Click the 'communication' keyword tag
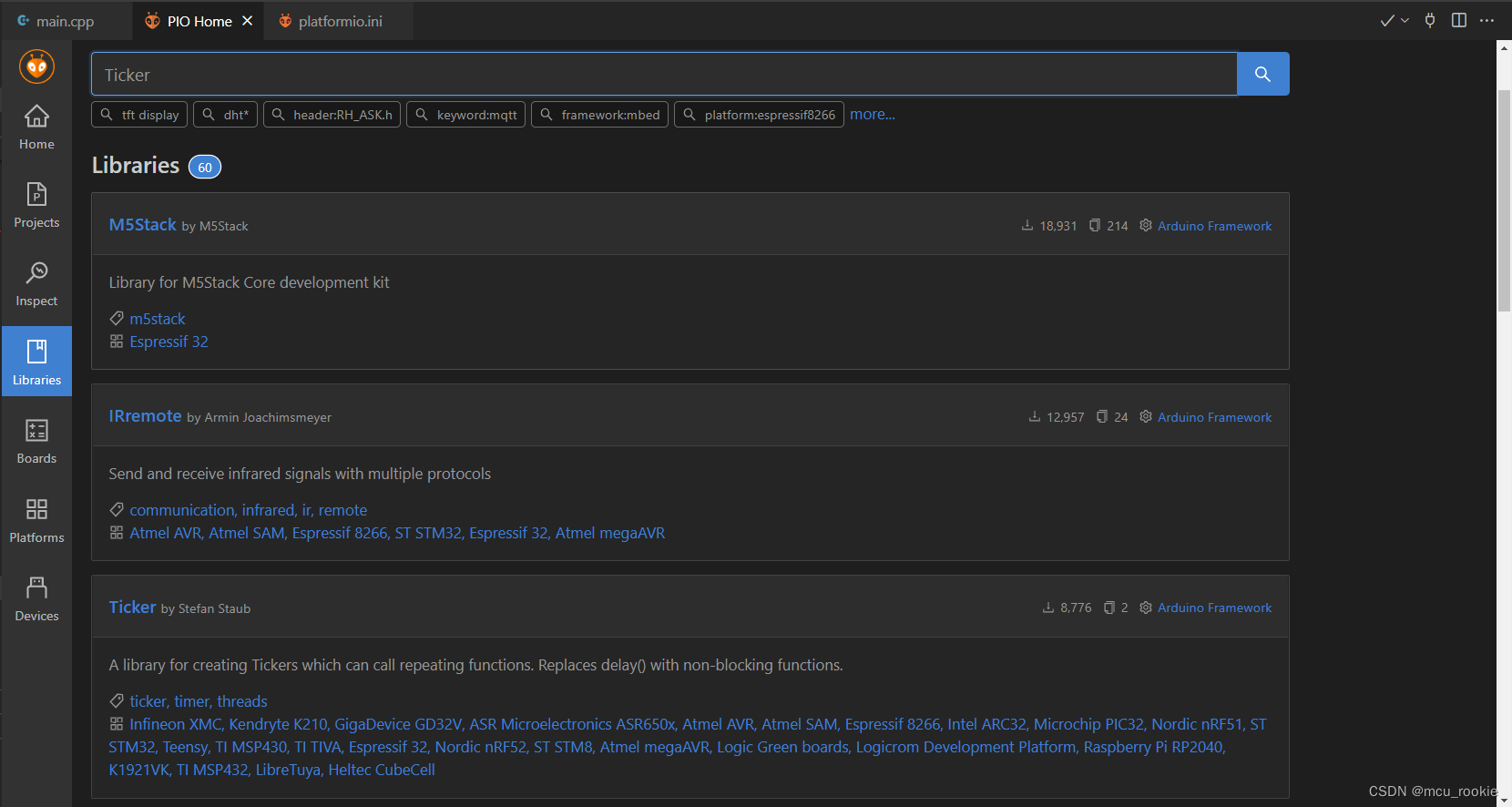 pyautogui.click(x=182, y=510)
